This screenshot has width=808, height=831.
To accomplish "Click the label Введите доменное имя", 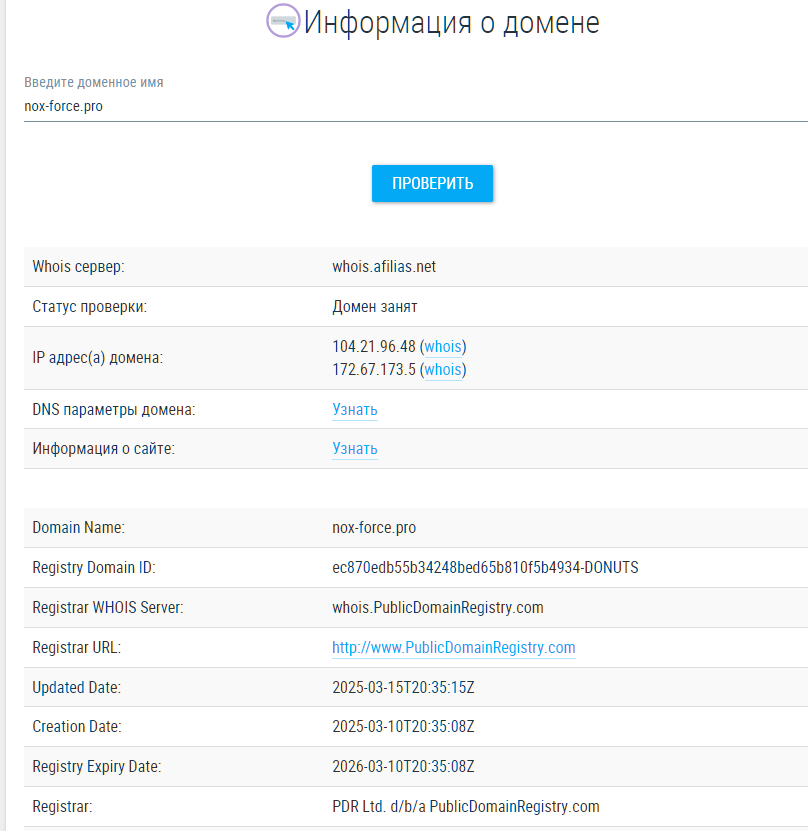I will point(94,83).
